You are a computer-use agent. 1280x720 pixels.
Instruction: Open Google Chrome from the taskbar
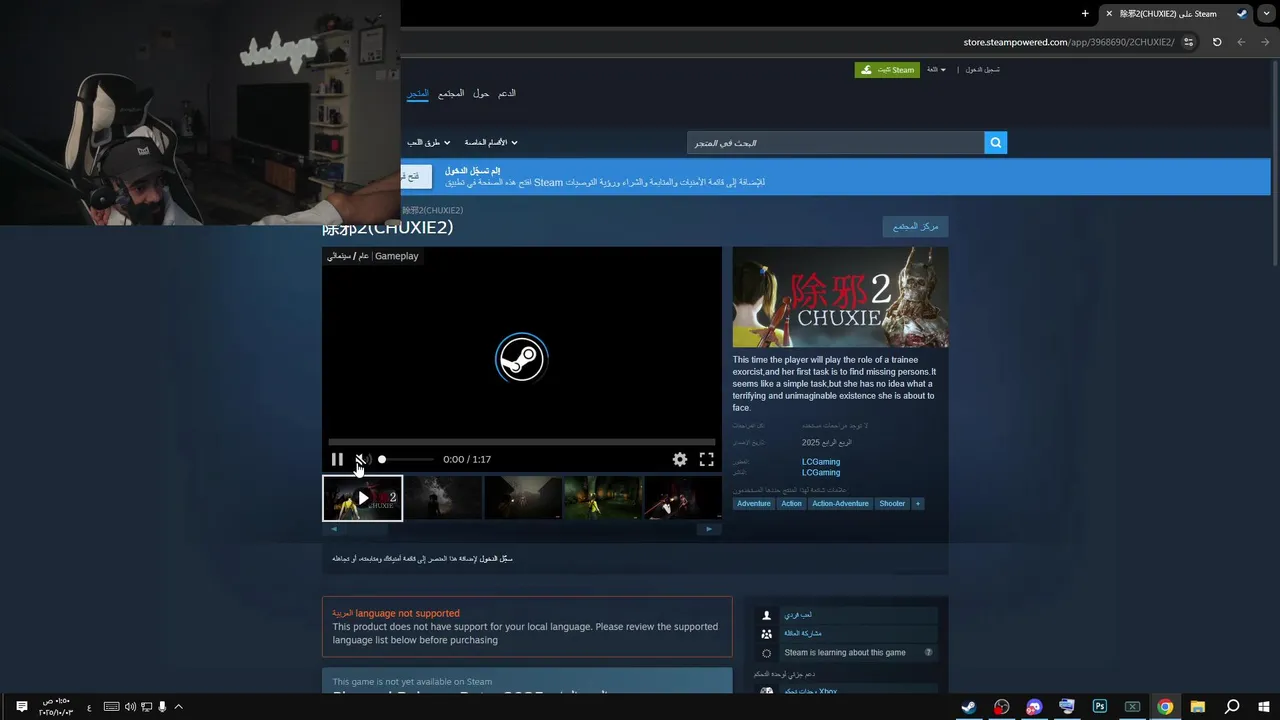1165,707
